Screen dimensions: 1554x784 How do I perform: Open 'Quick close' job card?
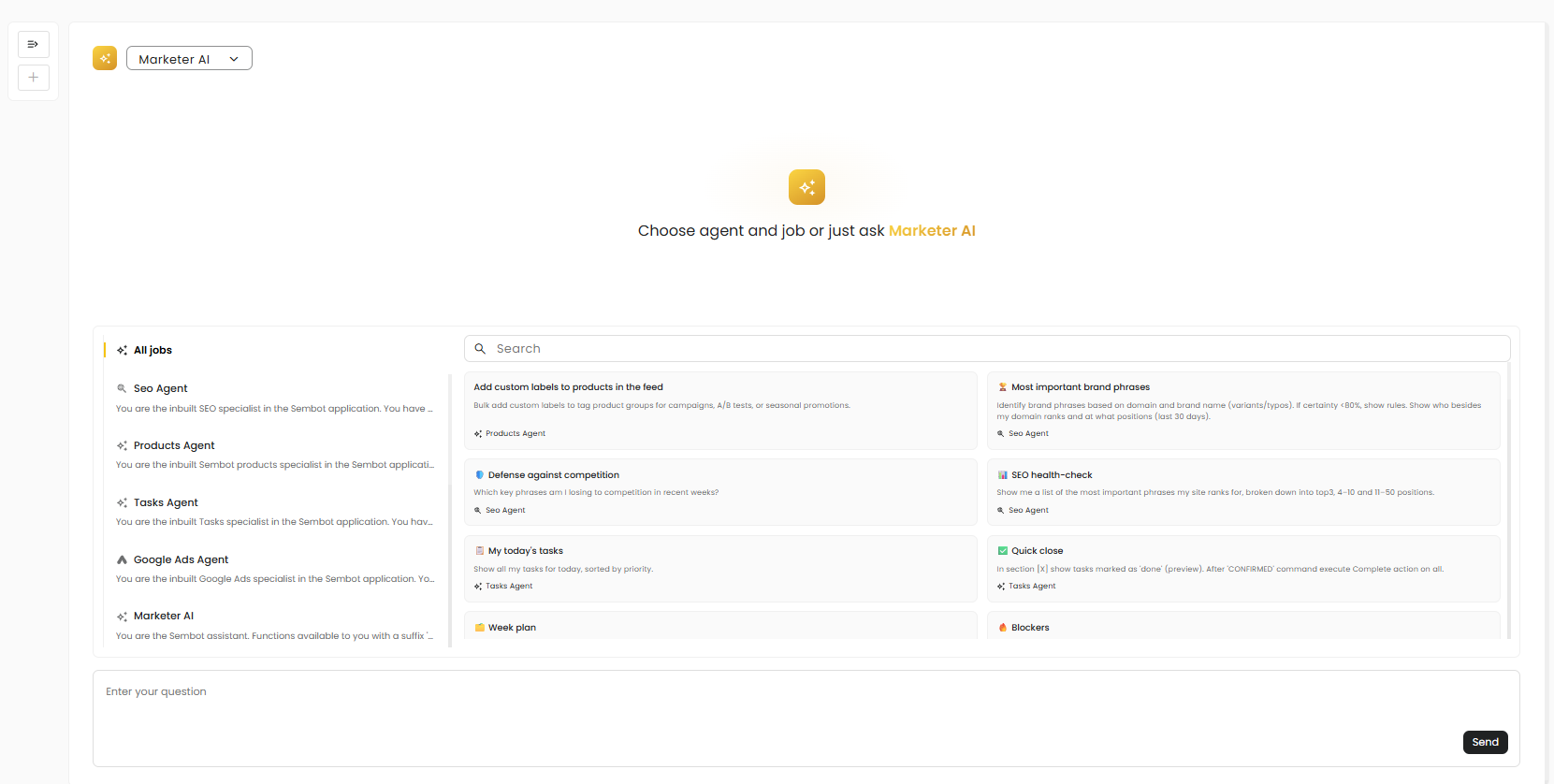tap(1243, 569)
